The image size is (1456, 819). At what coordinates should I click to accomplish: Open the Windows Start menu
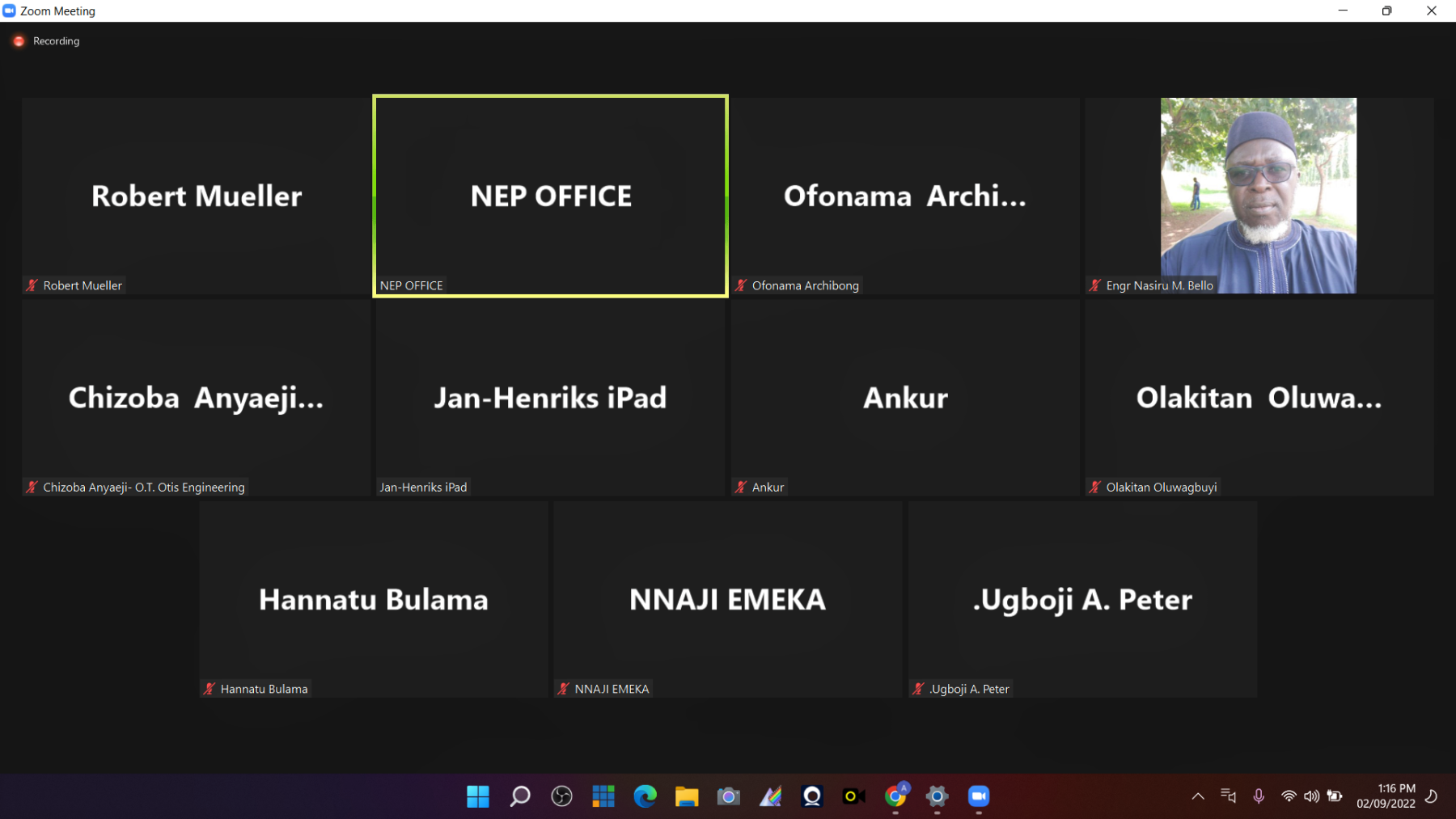478,796
